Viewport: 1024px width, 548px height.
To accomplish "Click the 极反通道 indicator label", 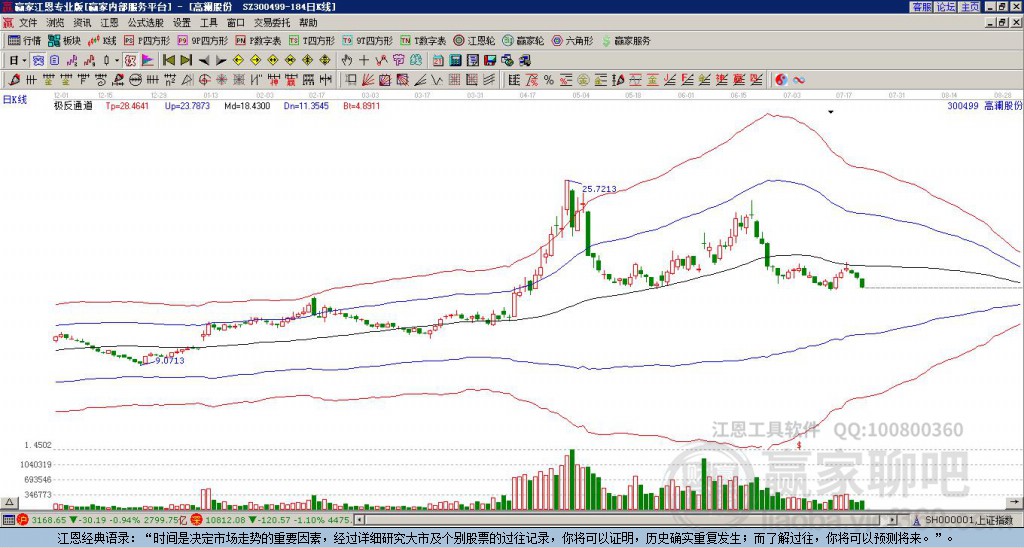I will pyautogui.click(x=73, y=105).
